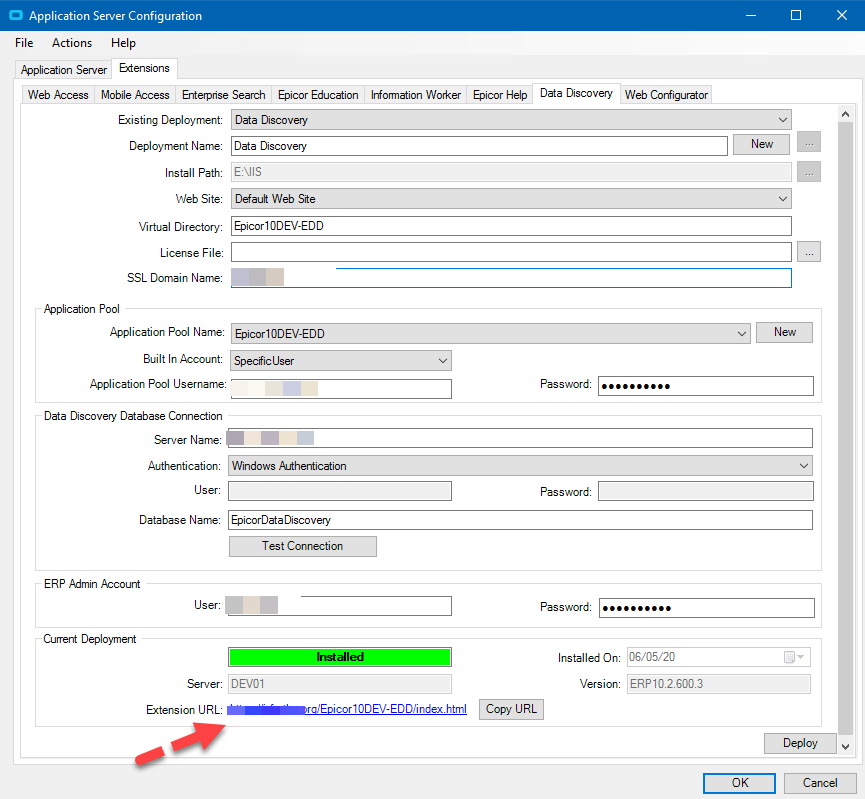Browse for the Install Path folder

pos(809,172)
